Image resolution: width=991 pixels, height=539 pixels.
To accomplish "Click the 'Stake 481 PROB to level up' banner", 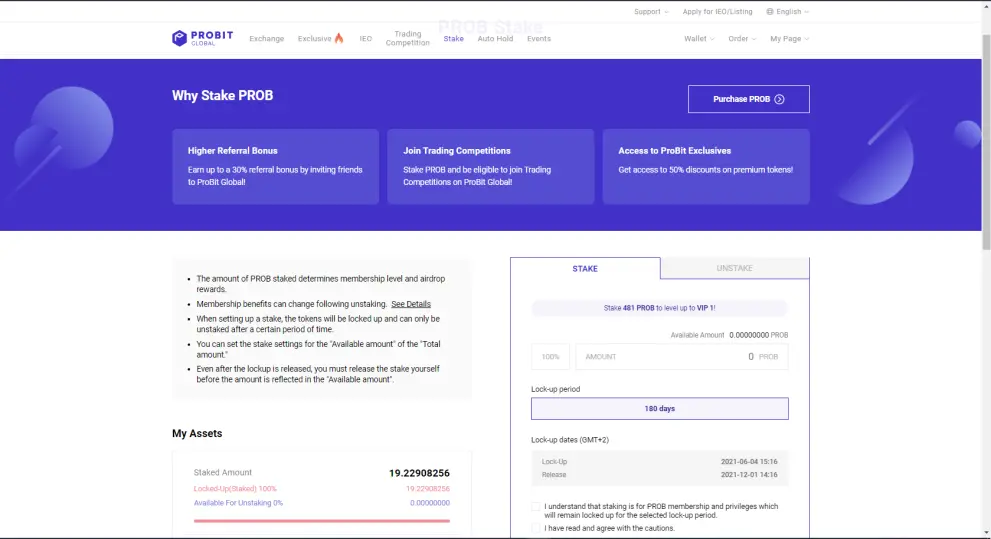I will point(659,308).
